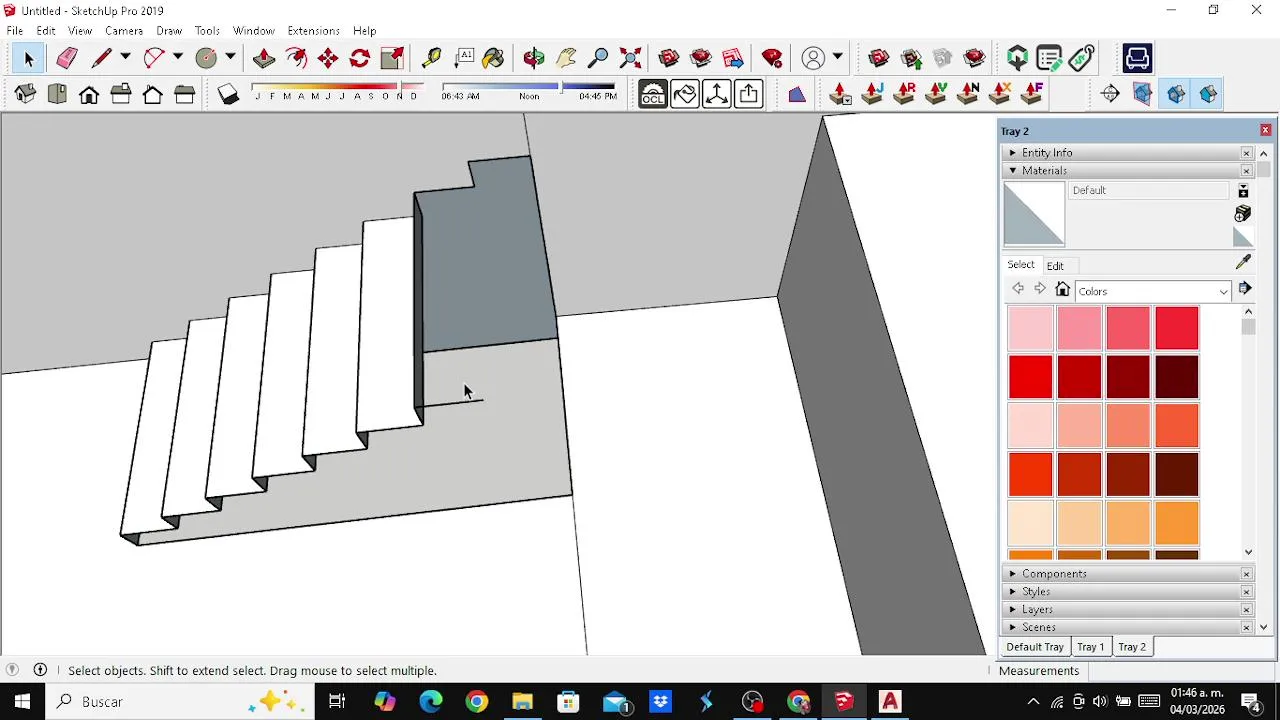The height and width of the screenshot is (720, 1280).
Task: Open File Explorer from taskbar
Action: 523,702
